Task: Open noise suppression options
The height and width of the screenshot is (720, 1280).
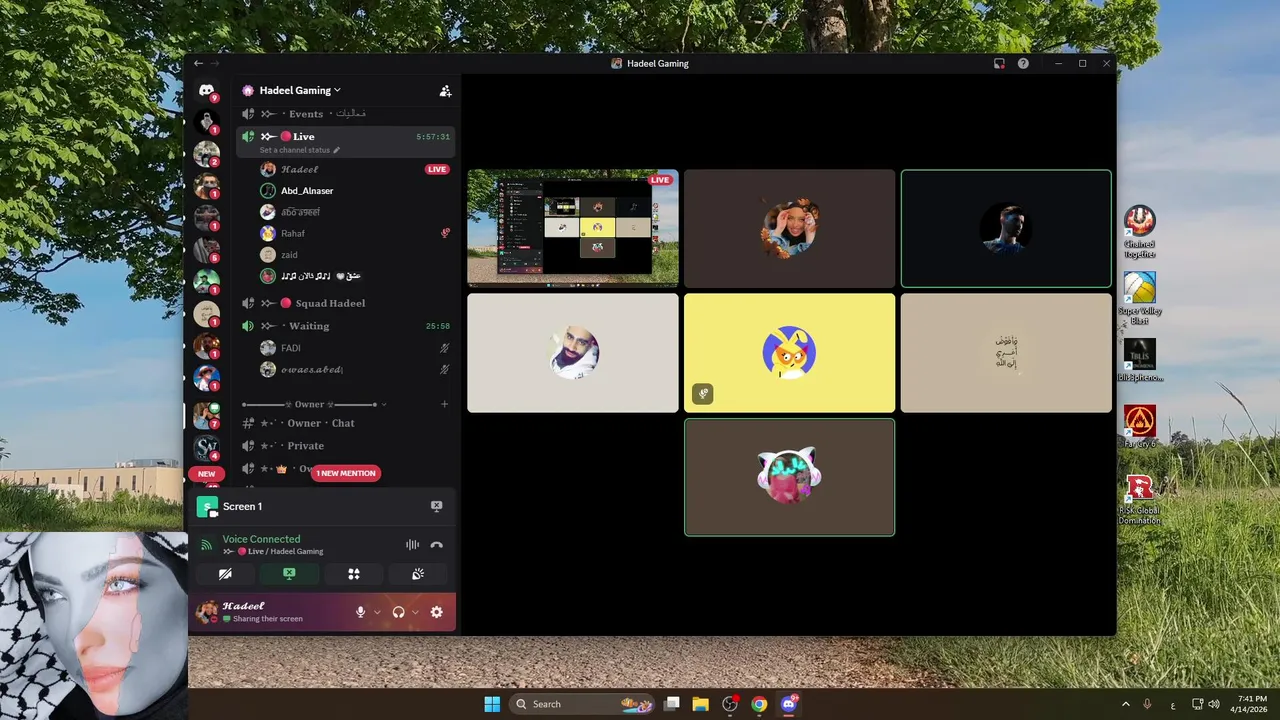Action: (x=412, y=545)
